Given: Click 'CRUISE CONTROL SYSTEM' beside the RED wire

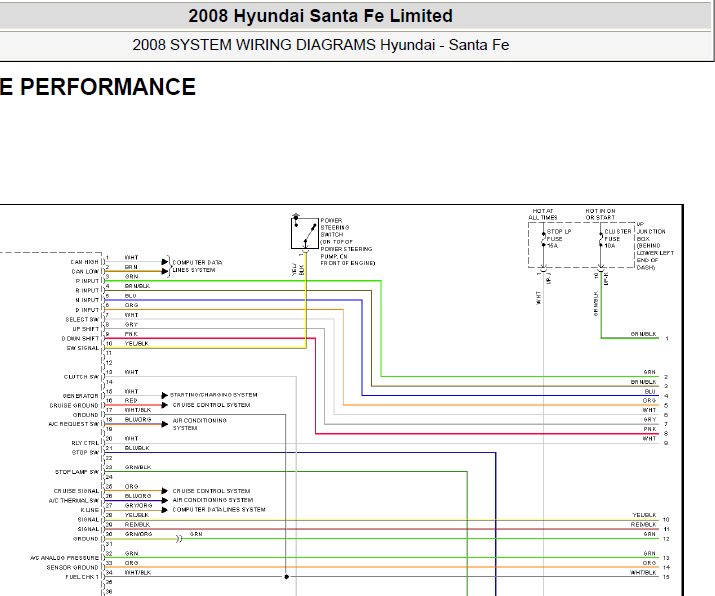Looking at the screenshot, I should [x=211, y=405].
